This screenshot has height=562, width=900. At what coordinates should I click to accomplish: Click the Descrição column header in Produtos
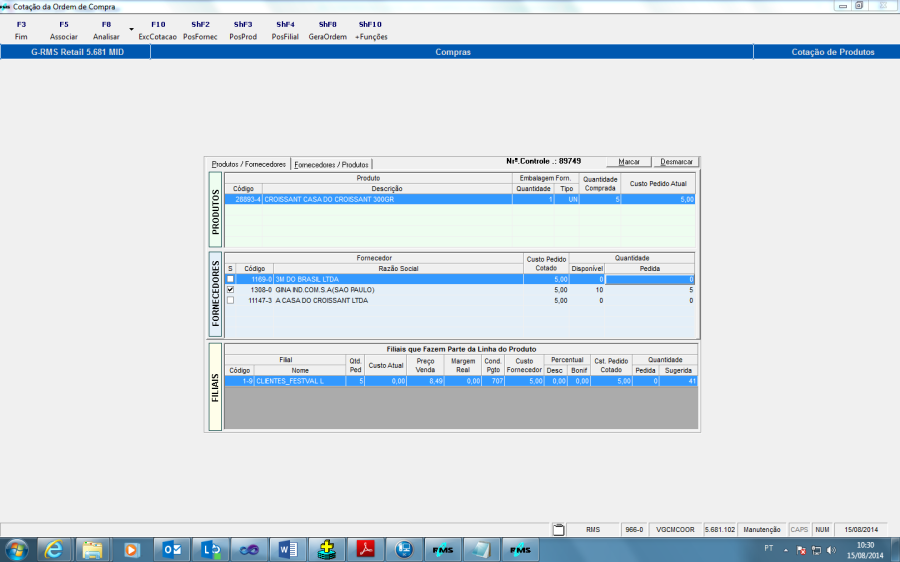(x=387, y=188)
